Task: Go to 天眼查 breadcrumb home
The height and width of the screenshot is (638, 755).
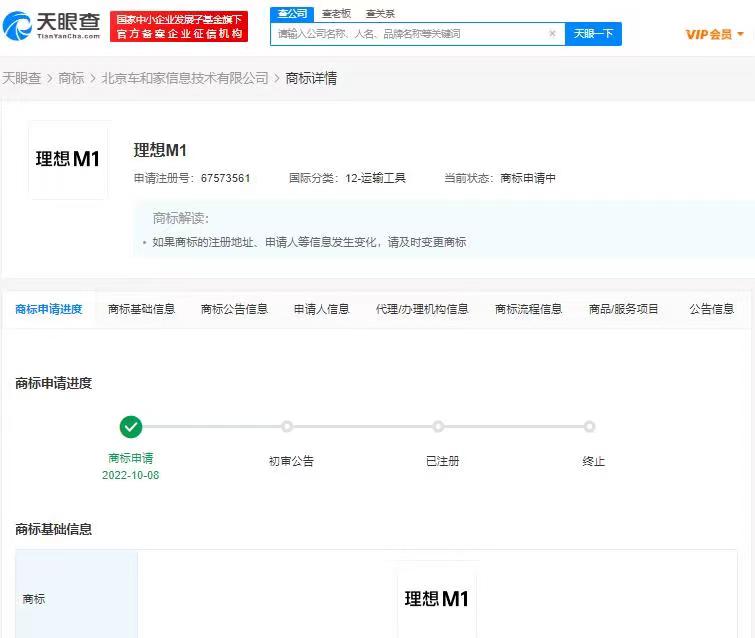Action: [22, 78]
